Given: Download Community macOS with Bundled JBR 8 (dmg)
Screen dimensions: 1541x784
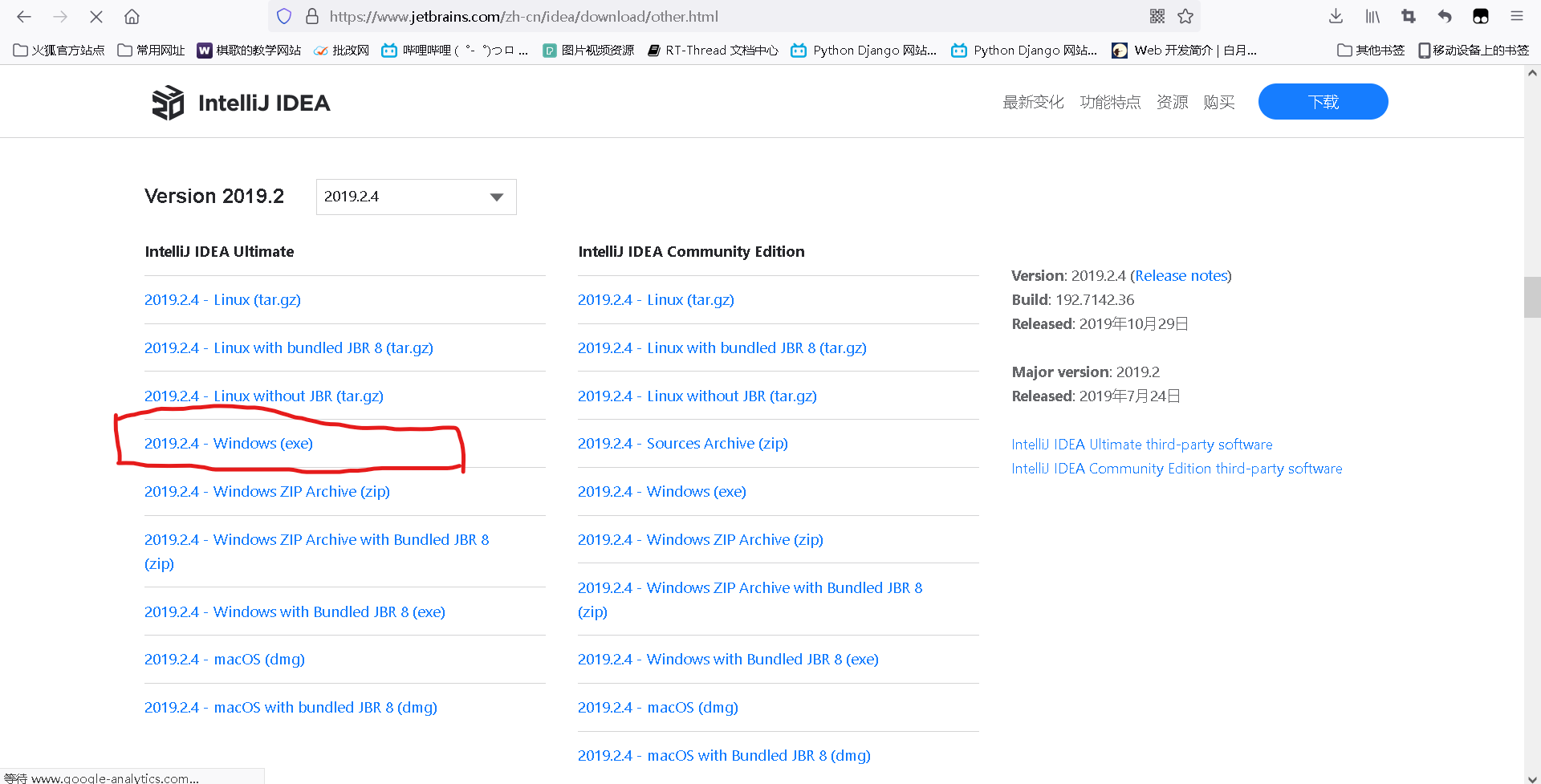Looking at the screenshot, I should tap(724, 755).
